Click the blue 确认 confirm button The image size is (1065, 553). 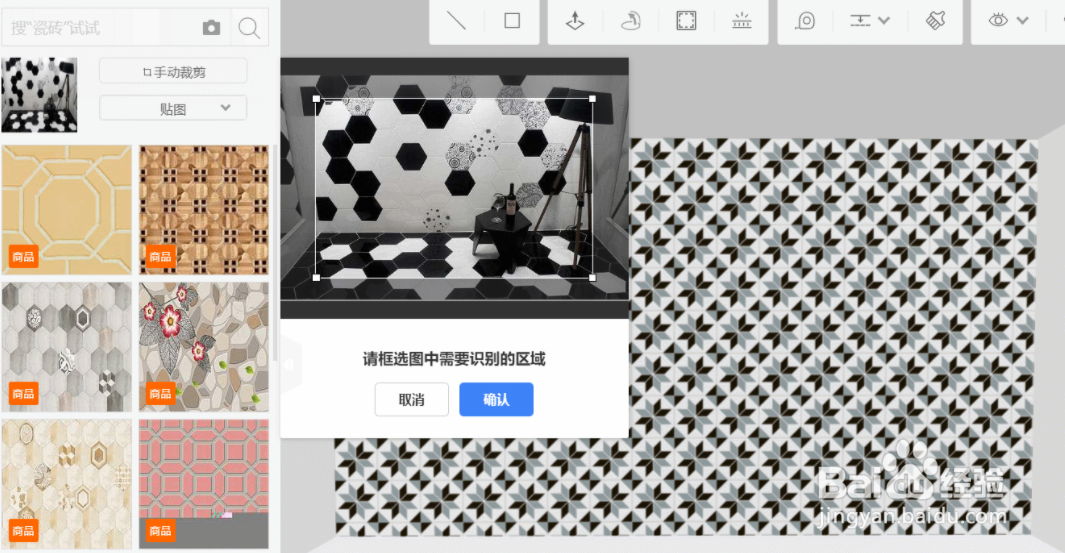(496, 399)
